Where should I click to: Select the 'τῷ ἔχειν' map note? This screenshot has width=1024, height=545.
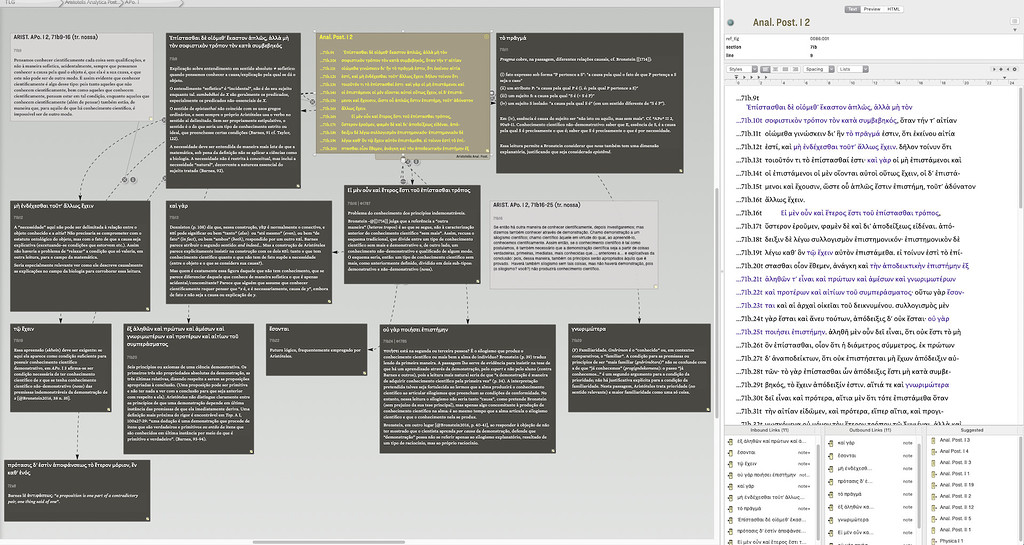point(61,367)
